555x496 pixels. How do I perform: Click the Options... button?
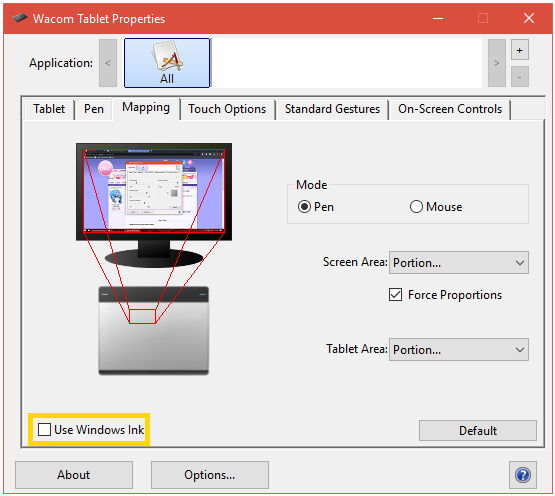[210, 475]
